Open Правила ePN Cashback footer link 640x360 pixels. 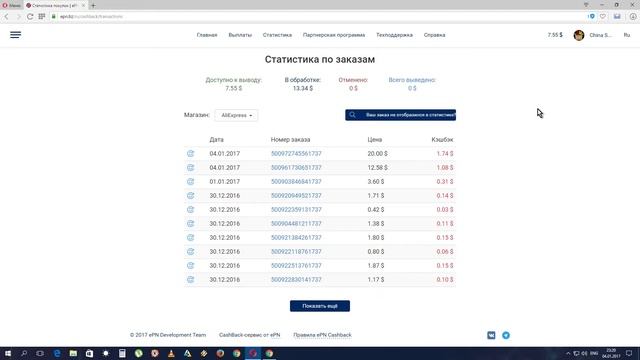tap(322, 335)
